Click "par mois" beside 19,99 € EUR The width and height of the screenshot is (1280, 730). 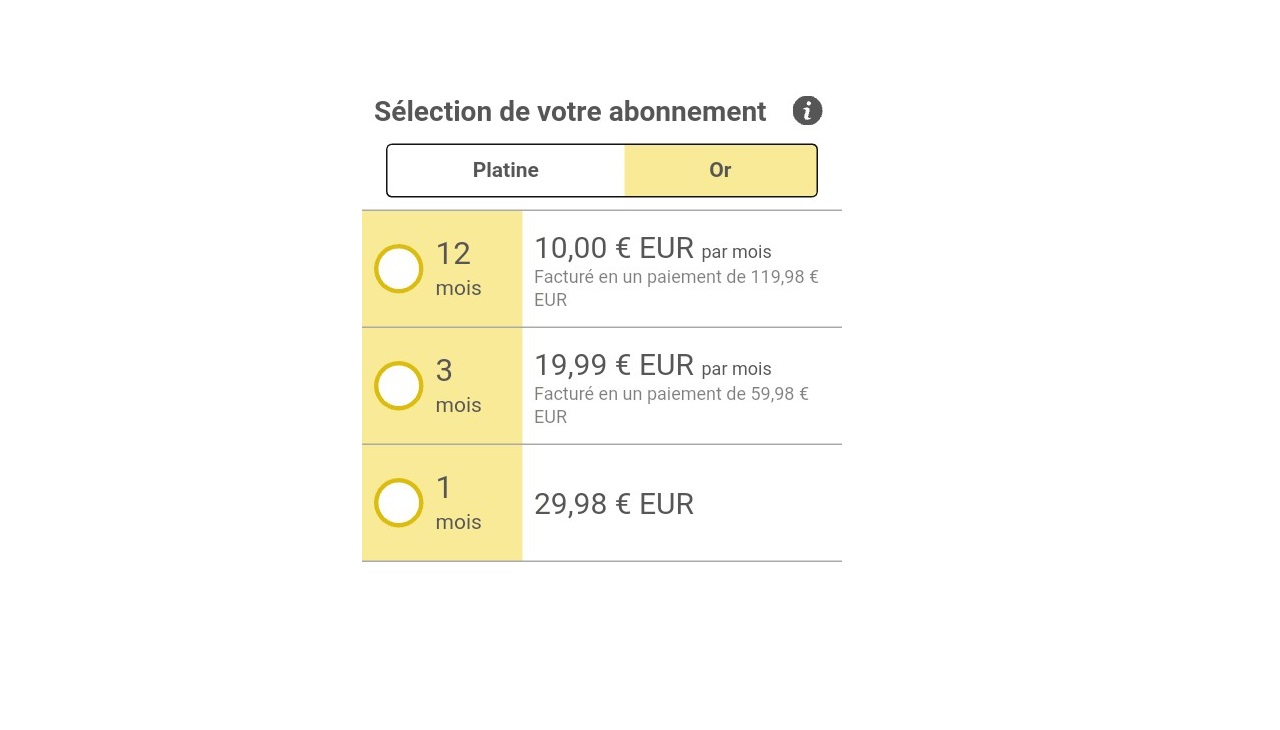coord(736,369)
